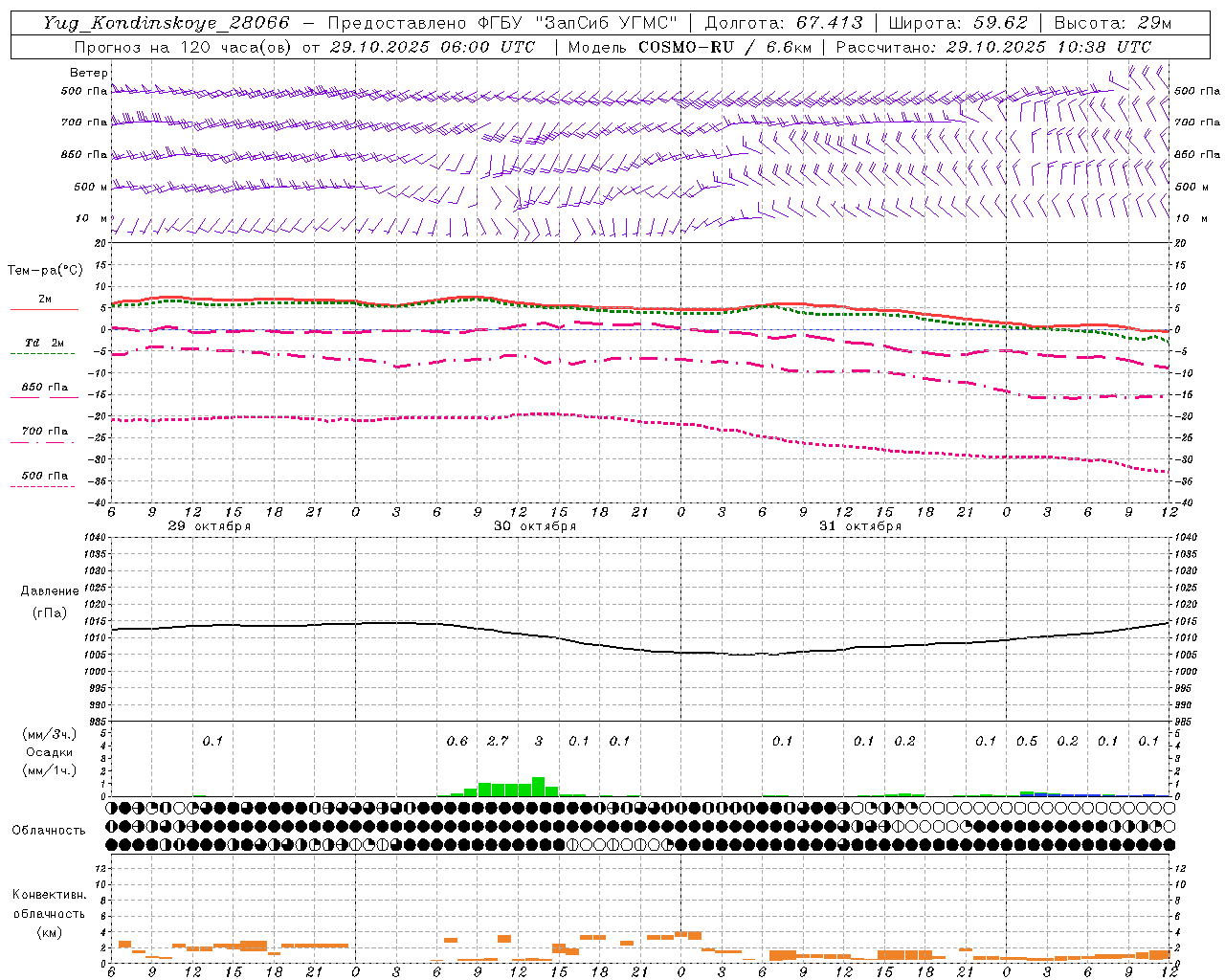Click the station title Yug_Kondinskoye_28066
1225x980 pixels.
[x=167, y=23]
